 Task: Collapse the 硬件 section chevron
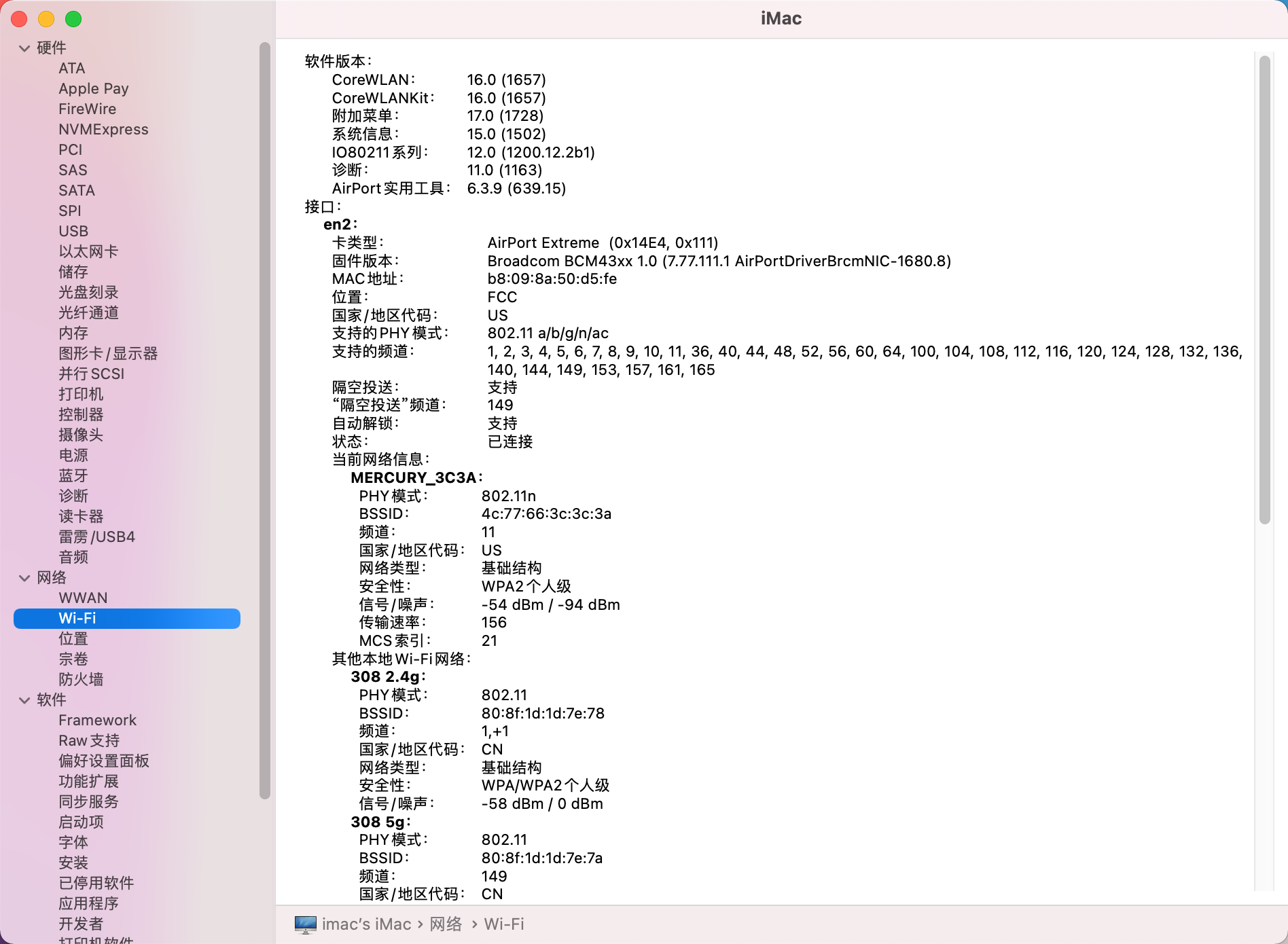click(24, 48)
